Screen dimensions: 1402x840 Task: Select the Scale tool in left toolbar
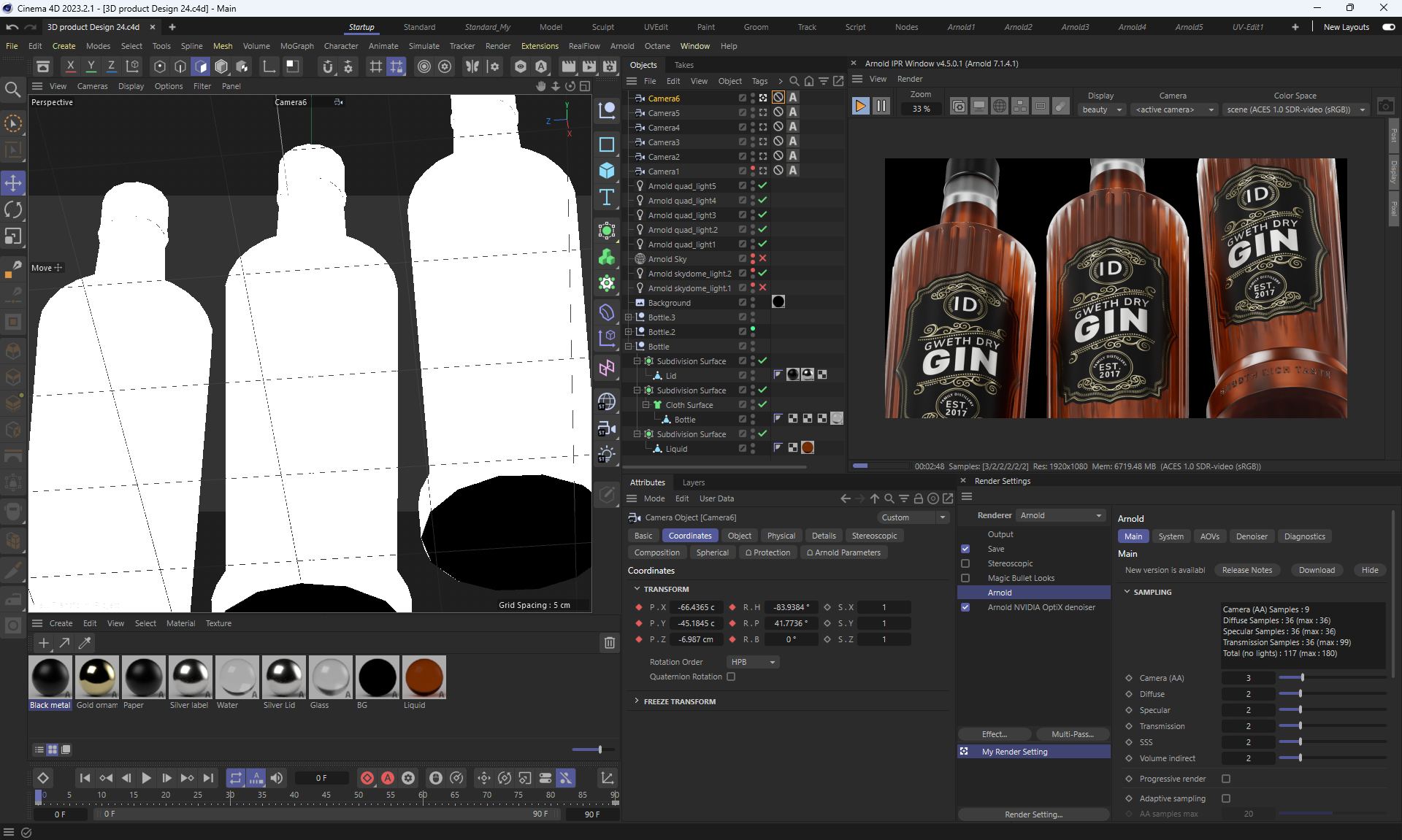click(x=13, y=236)
